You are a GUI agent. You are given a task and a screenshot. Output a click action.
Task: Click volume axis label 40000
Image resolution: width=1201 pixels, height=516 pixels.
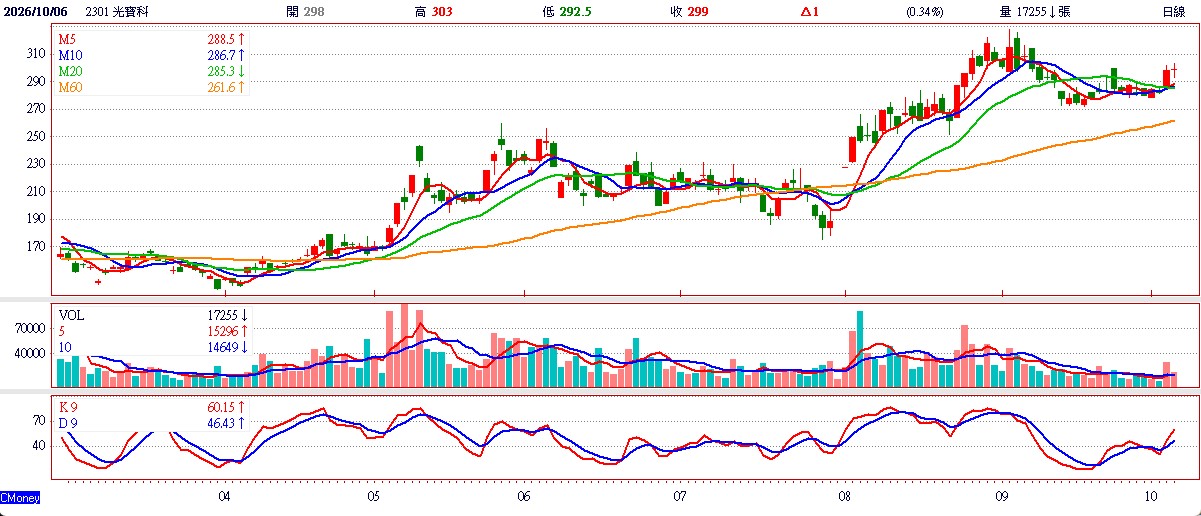pos(30,354)
